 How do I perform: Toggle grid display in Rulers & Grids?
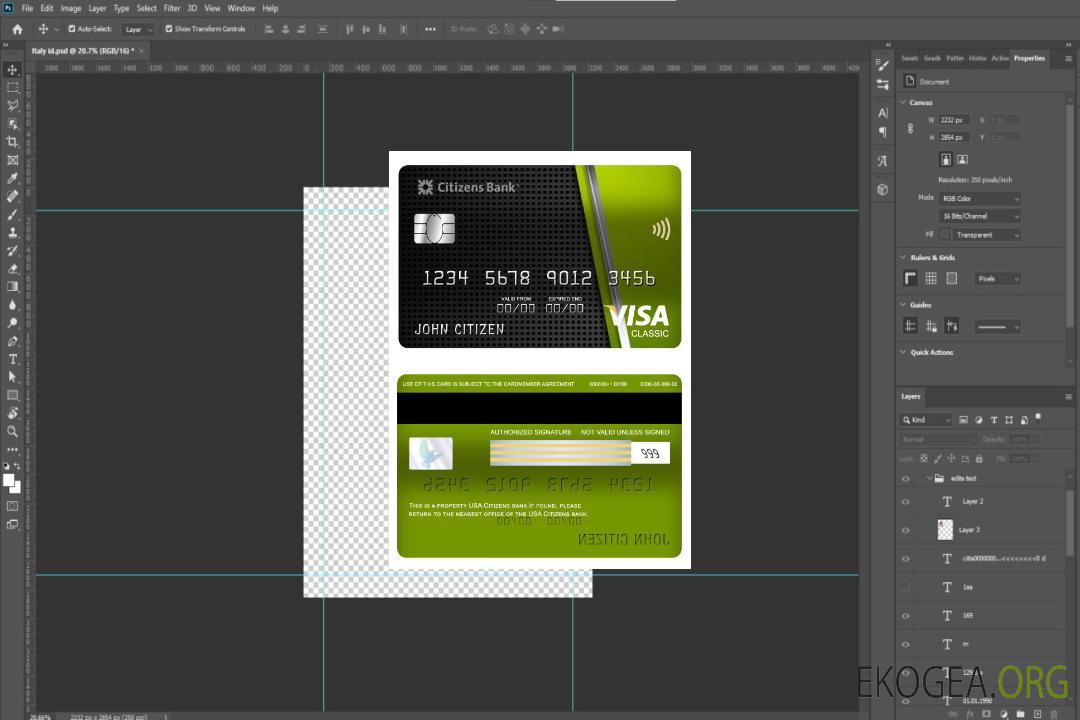click(931, 278)
